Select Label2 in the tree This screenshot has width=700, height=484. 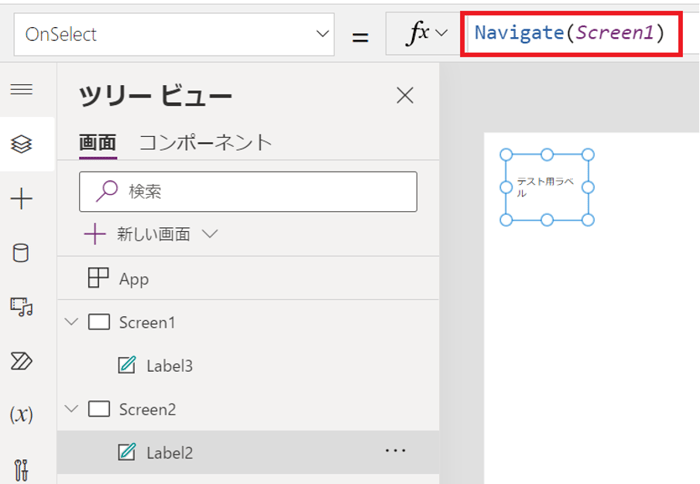[248, 452]
